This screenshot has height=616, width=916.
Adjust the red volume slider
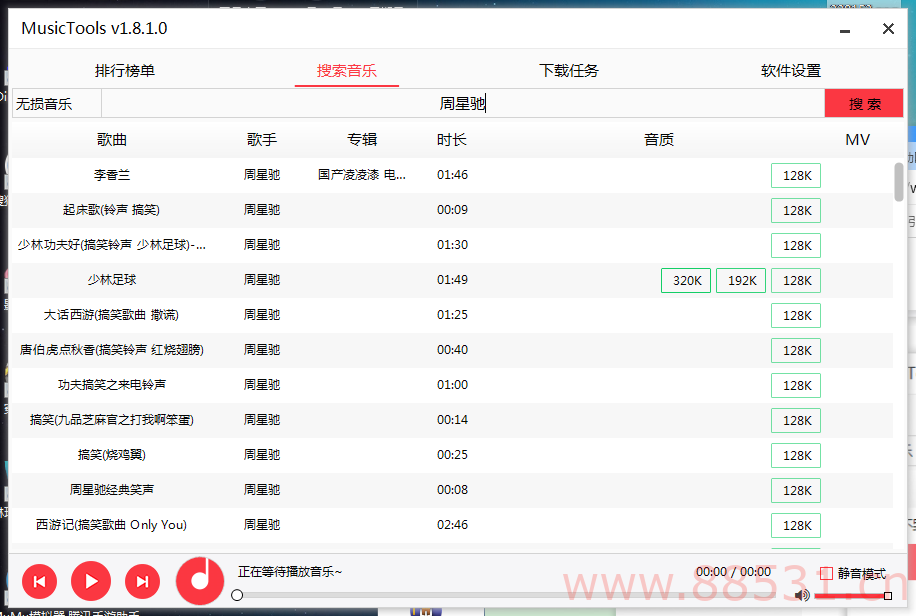(x=852, y=596)
